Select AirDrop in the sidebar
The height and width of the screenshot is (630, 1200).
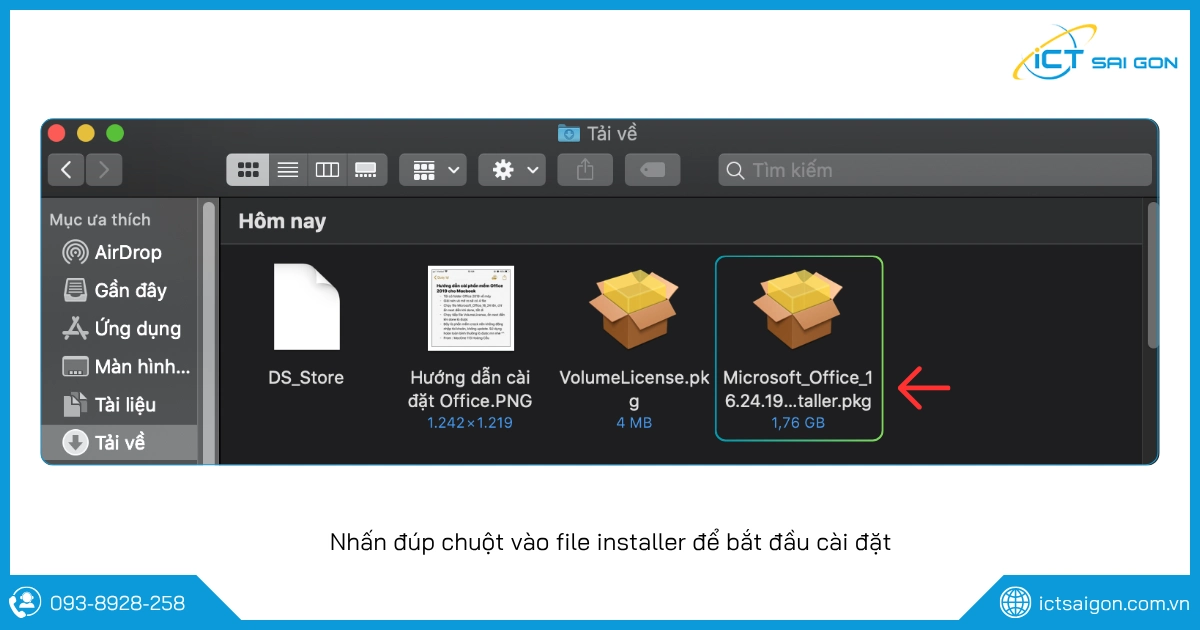119,253
